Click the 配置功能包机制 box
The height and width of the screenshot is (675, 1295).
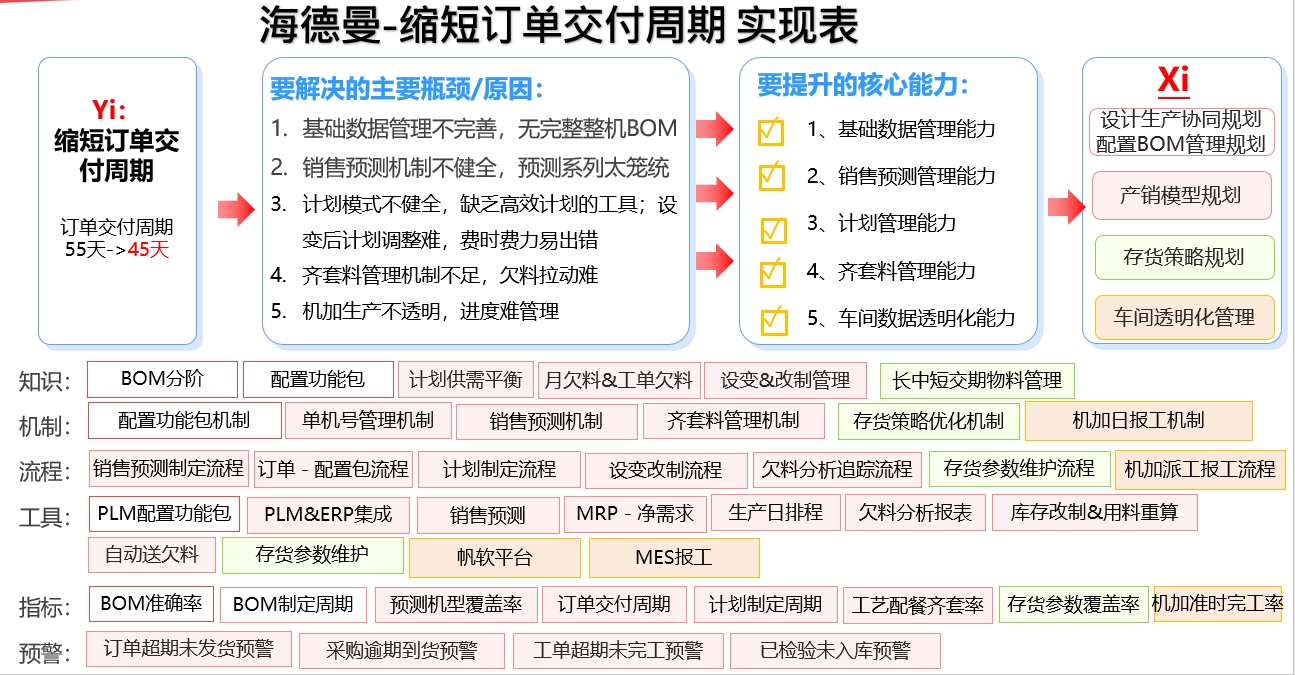pos(184,420)
